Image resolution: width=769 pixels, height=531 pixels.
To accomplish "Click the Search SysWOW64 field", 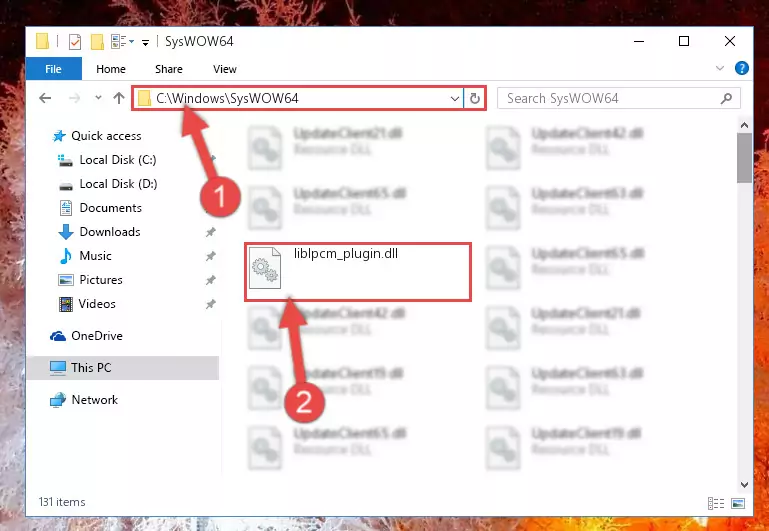I will coord(618,99).
